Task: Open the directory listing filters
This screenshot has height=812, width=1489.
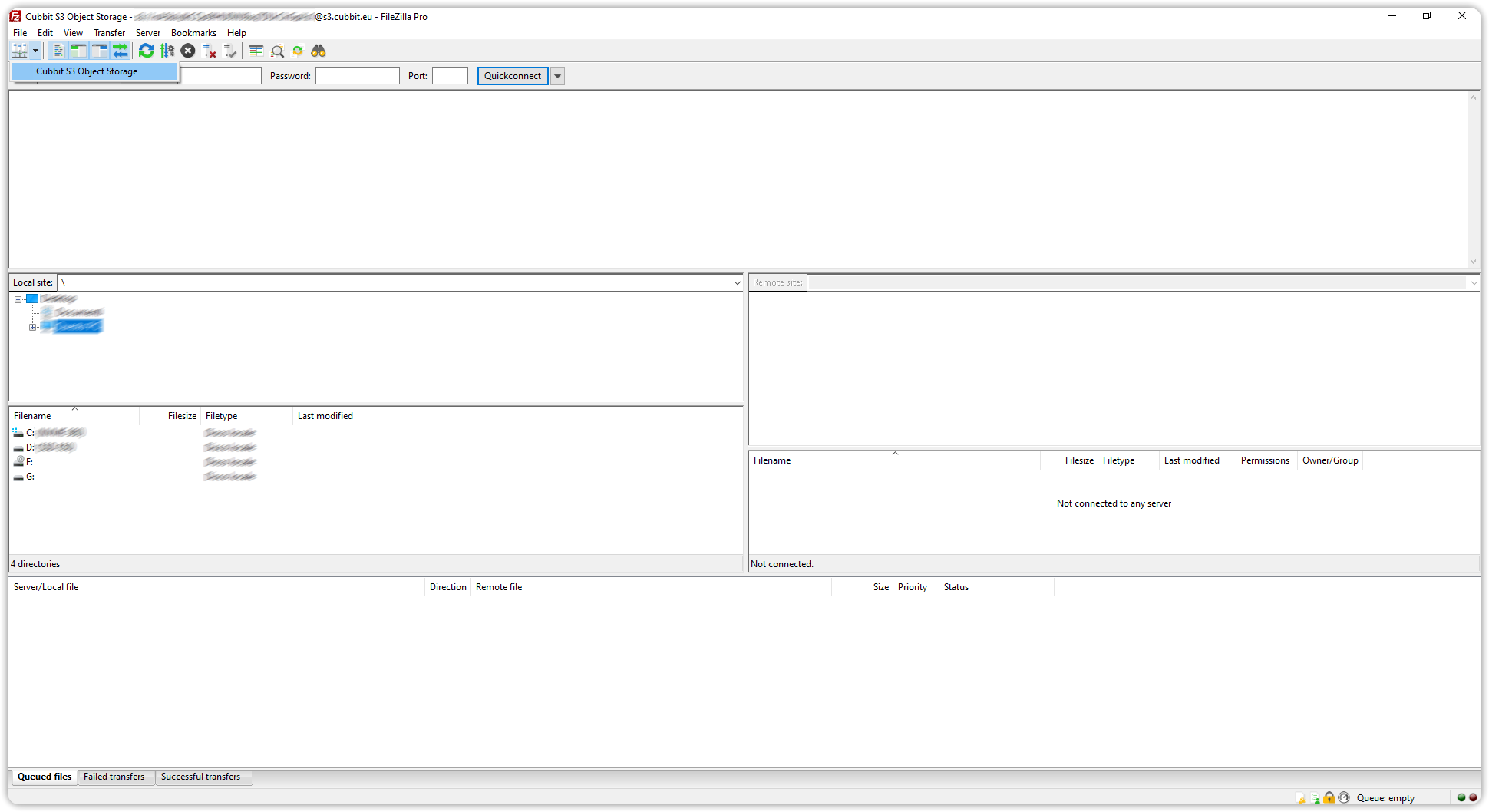Action: point(256,51)
